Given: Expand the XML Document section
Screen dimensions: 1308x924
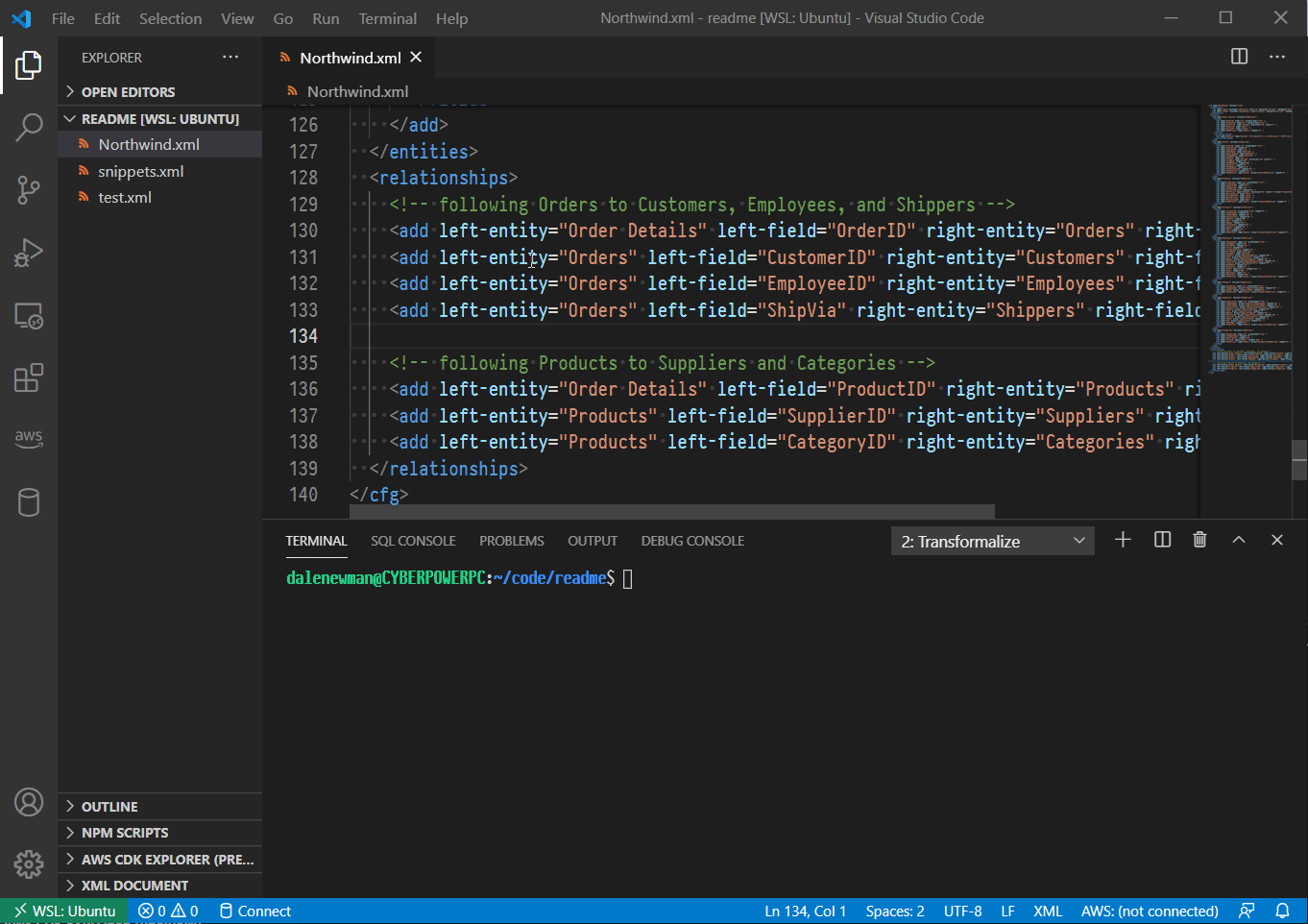Looking at the screenshot, I should click(159, 885).
